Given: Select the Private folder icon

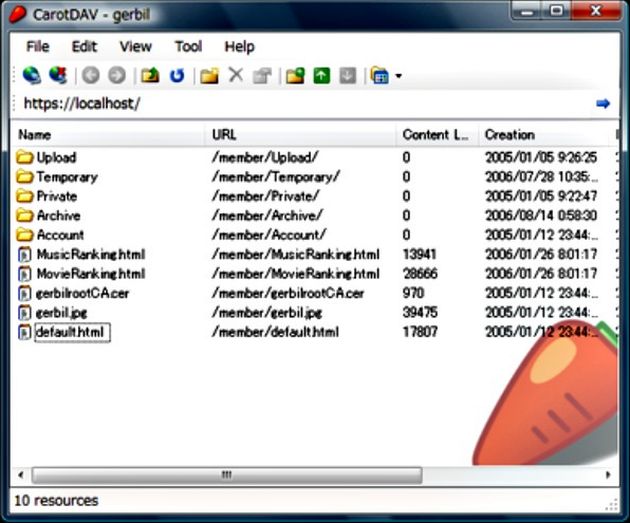Looking at the screenshot, I should [x=25, y=196].
